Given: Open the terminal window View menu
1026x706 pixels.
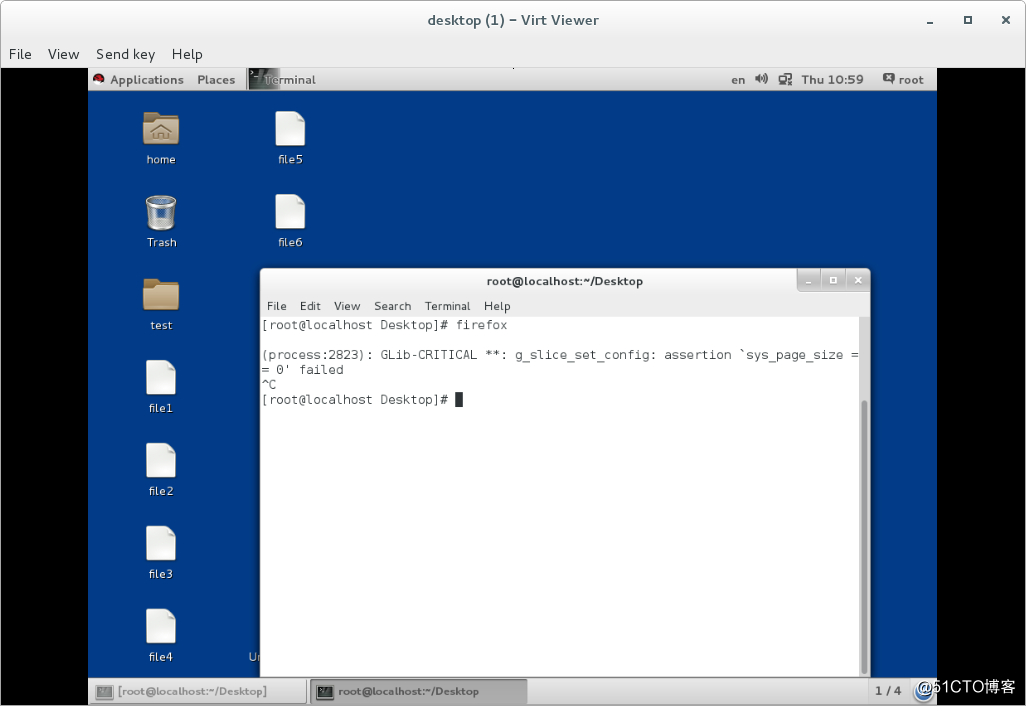Looking at the screenshot, I should pyautogui.click(x=347, y=306).
